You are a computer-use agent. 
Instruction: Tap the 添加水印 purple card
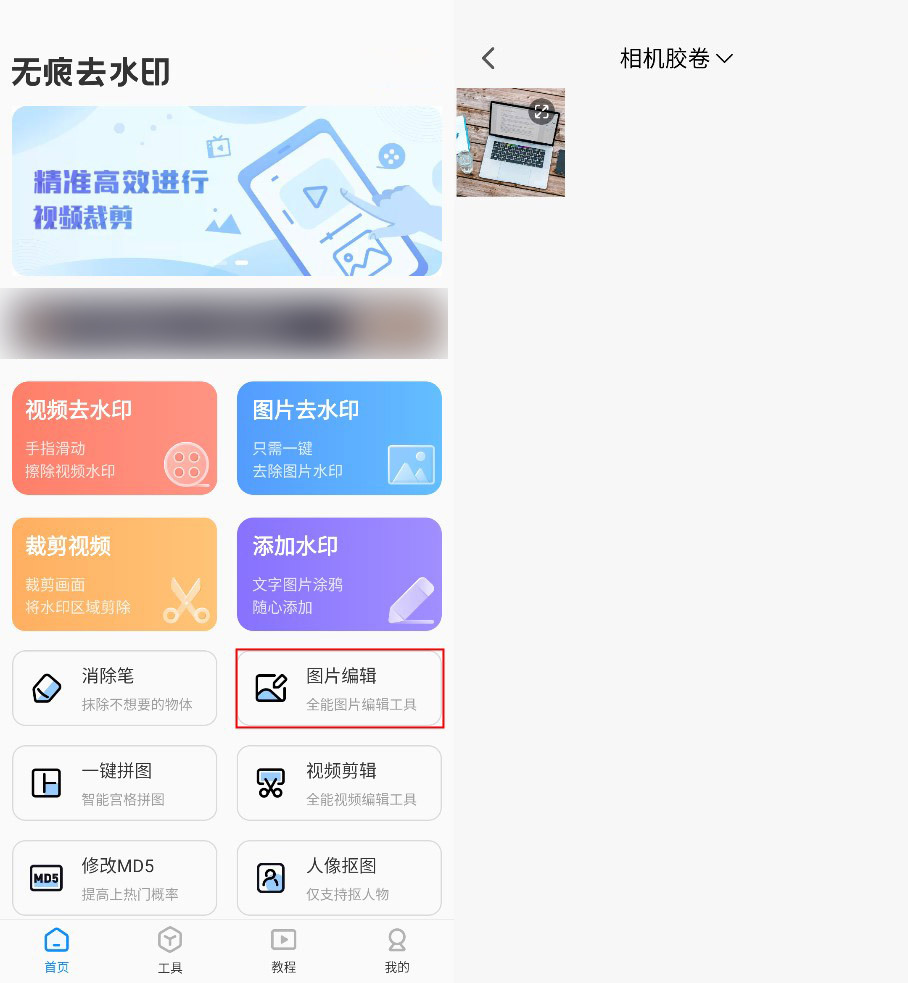click(x=339, y=574)
